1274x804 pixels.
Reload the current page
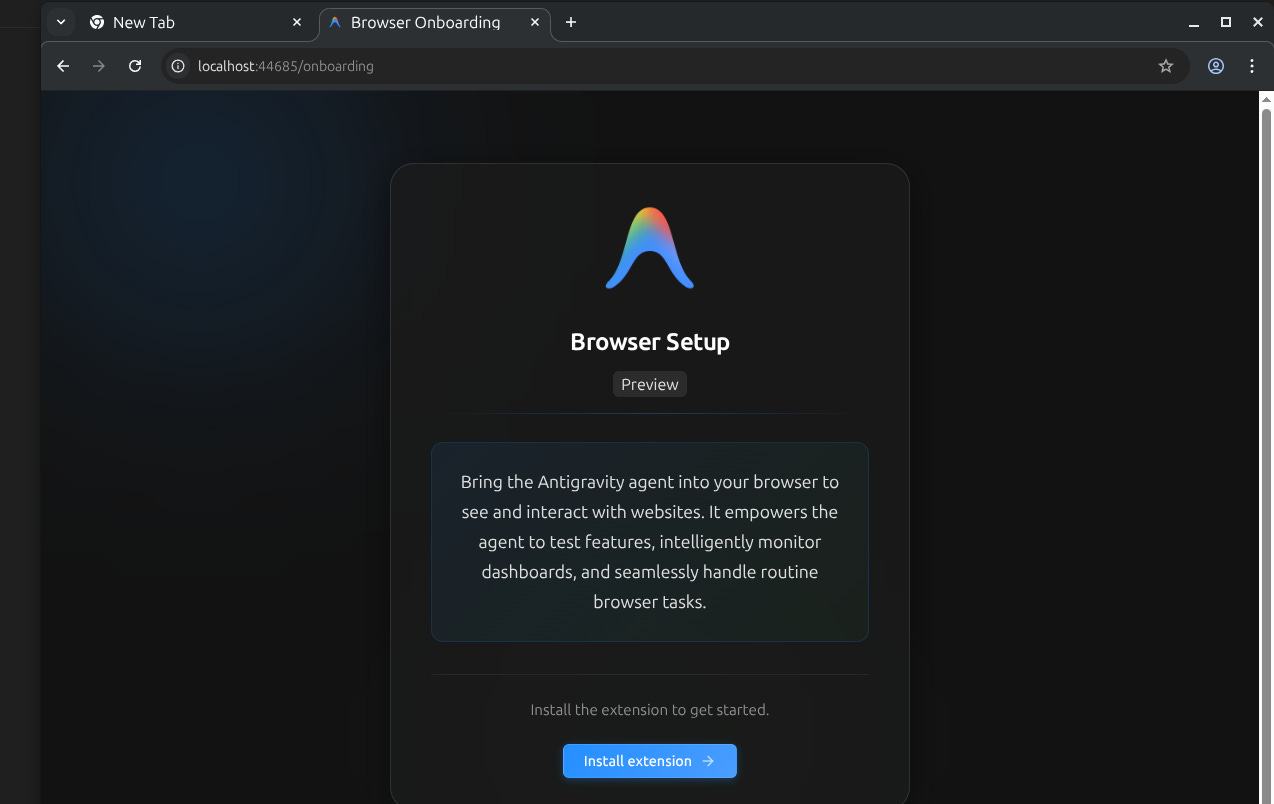coord(135,66)
